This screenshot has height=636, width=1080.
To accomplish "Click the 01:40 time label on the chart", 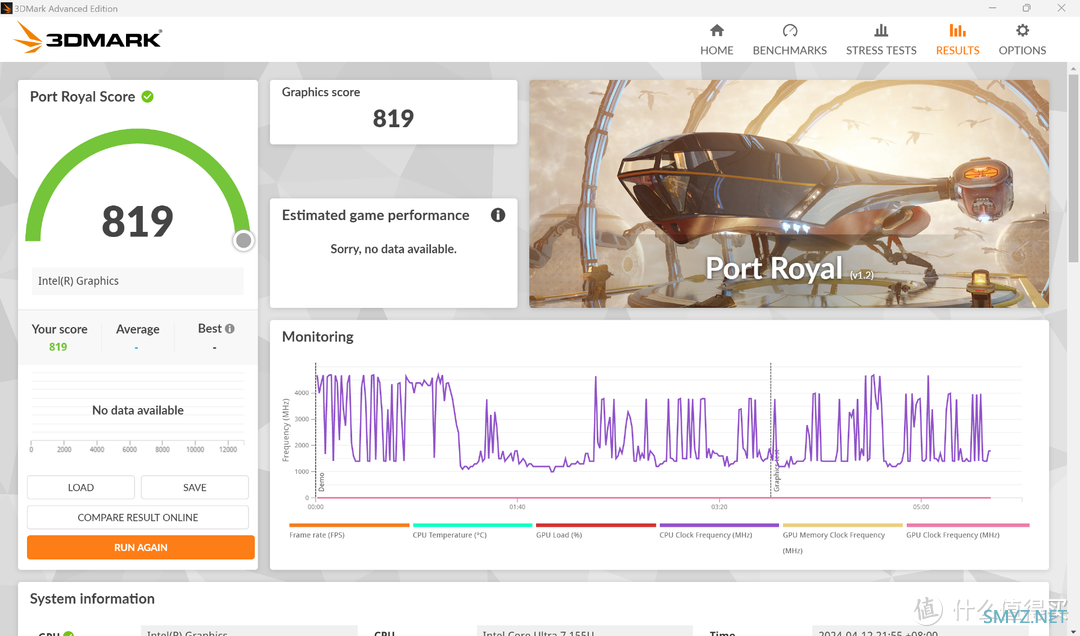I will click(x=517, y=506).
